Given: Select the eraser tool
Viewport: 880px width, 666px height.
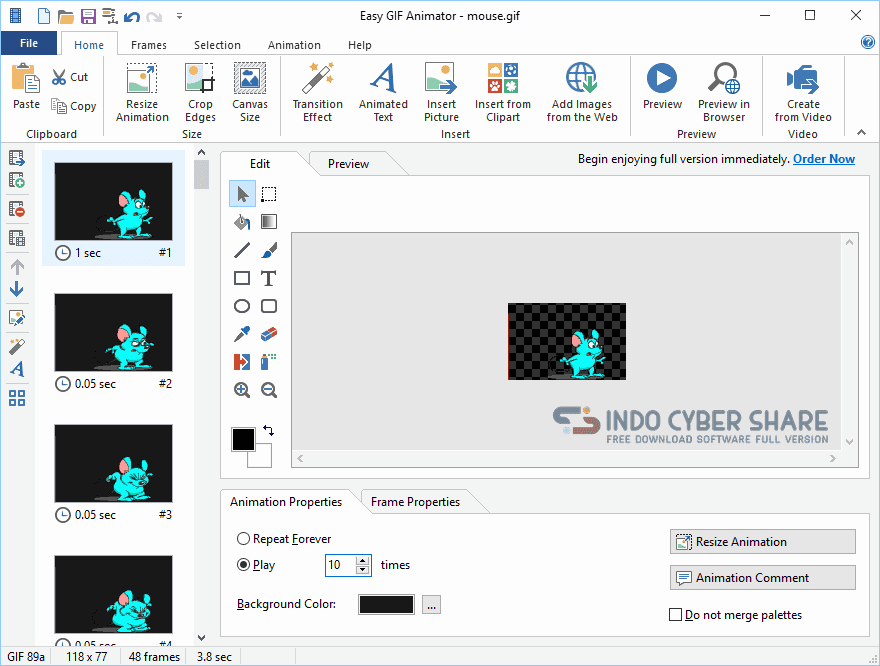Looking at the screenshot, I should point(269,334).
